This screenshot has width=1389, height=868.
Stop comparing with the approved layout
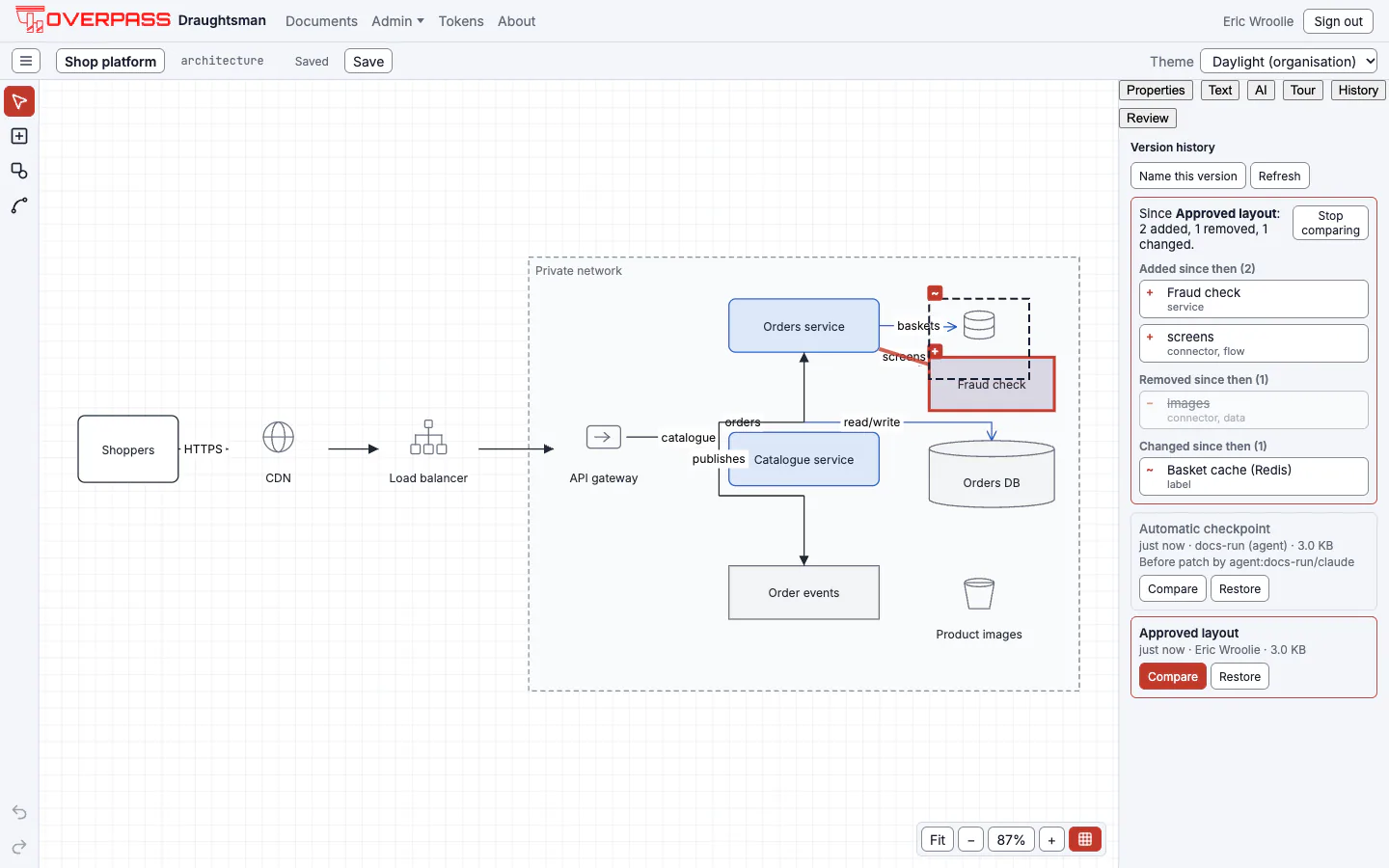[1330, 223]
